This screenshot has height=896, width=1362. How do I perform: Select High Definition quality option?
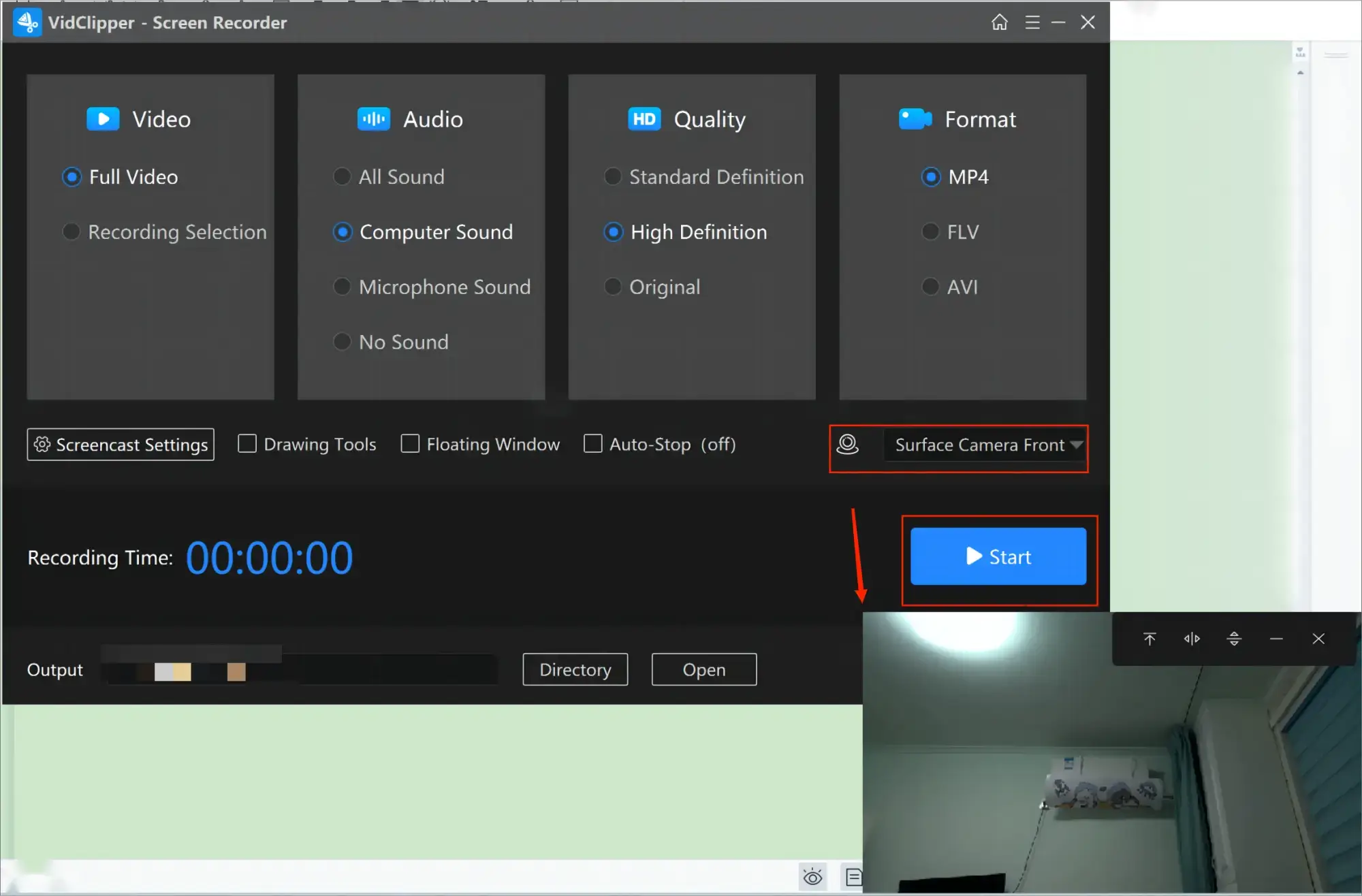(x=614, y=231)
